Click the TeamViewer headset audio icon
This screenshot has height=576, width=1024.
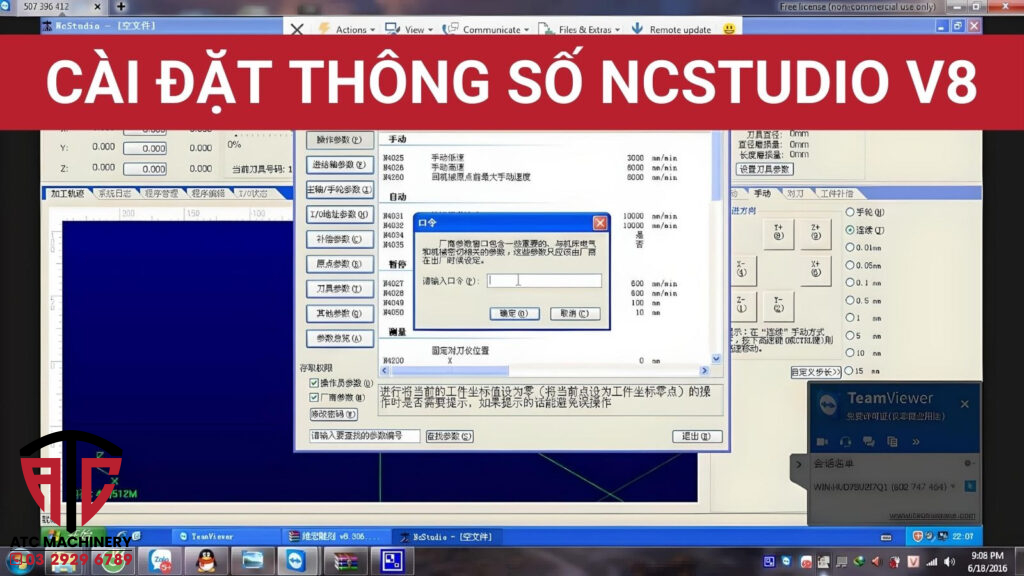point(845,442)
